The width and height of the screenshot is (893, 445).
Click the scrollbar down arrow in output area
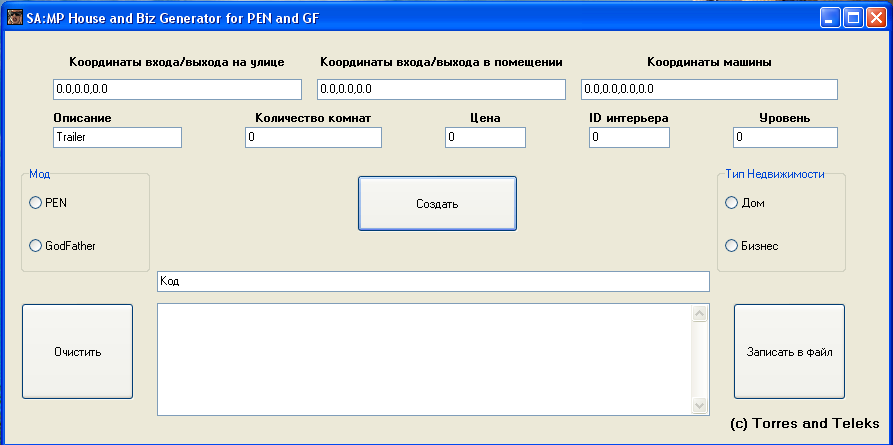(x=700, y=405)
